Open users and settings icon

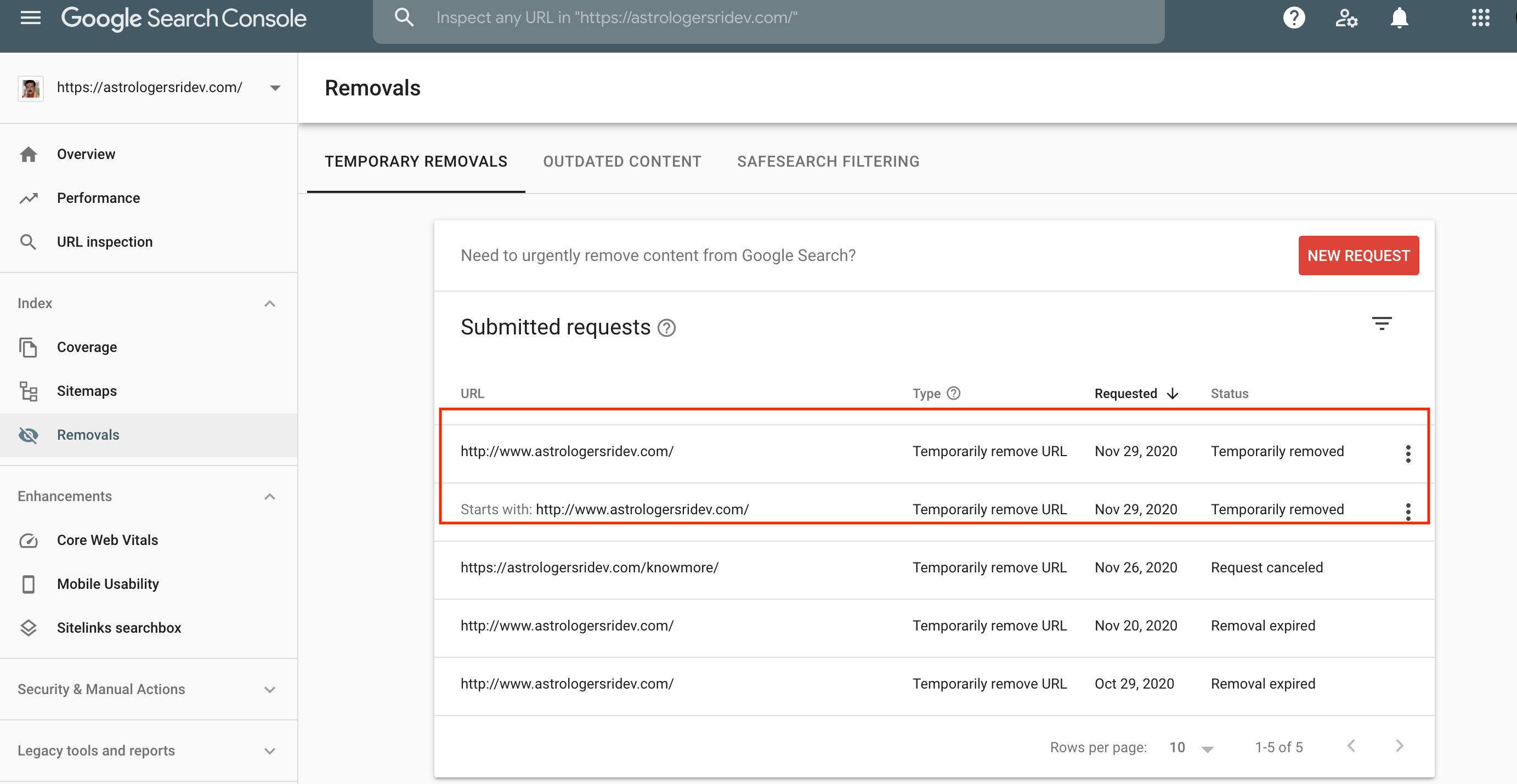tap(1346, 18)
